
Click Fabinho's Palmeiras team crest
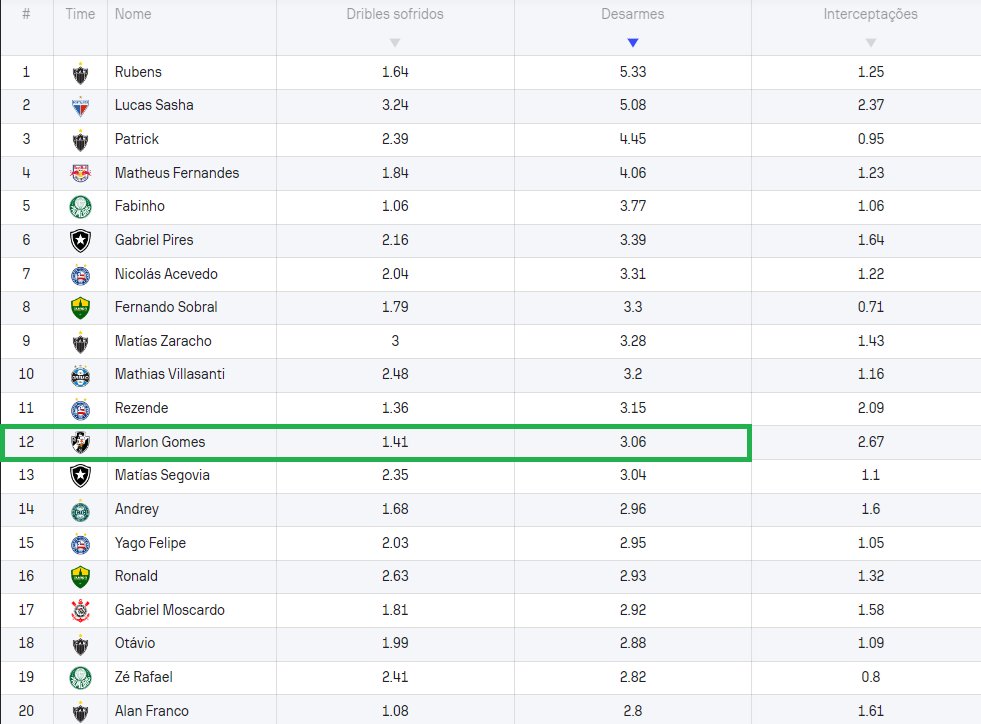click(x=80, y=207)
